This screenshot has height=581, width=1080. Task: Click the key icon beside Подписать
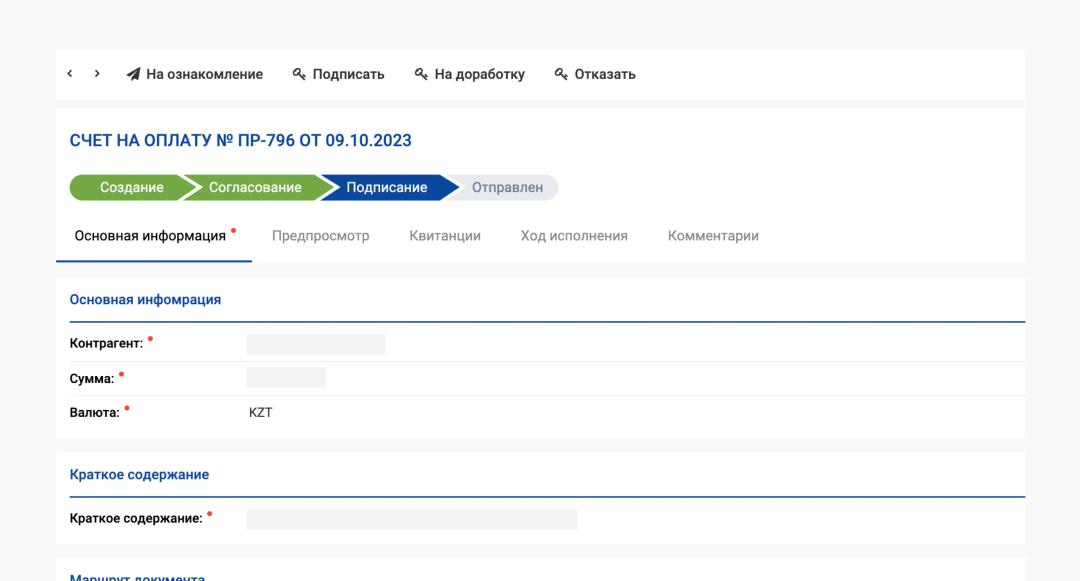(299, 74)
